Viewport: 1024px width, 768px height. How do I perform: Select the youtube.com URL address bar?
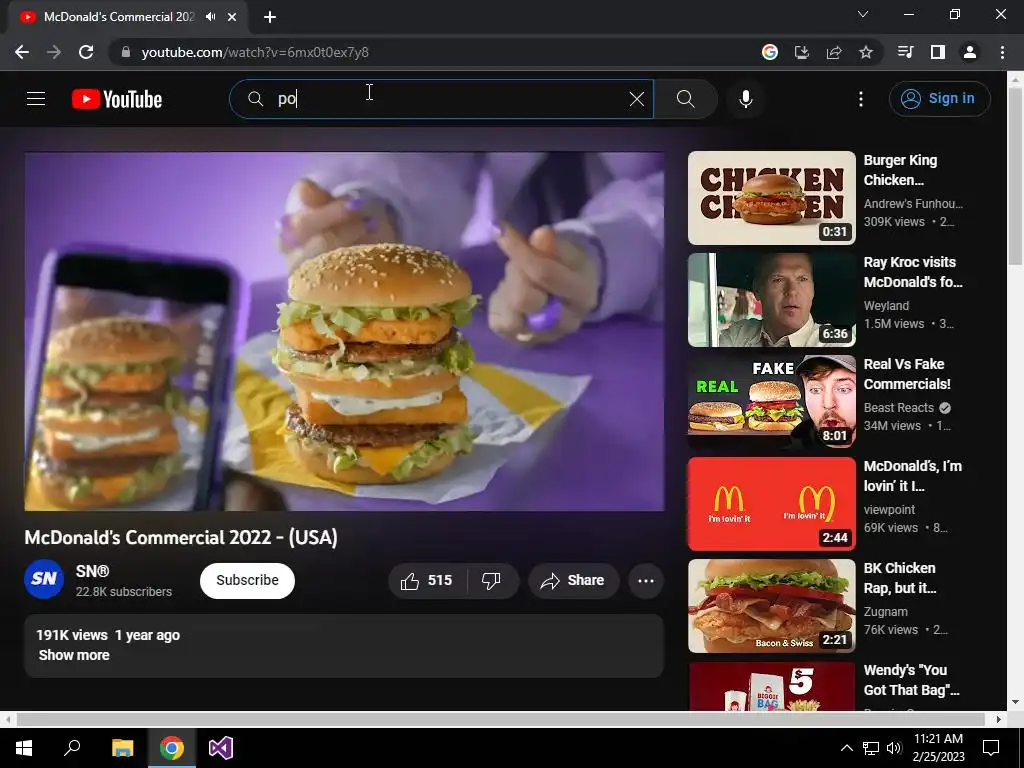(x=255, y=52)
